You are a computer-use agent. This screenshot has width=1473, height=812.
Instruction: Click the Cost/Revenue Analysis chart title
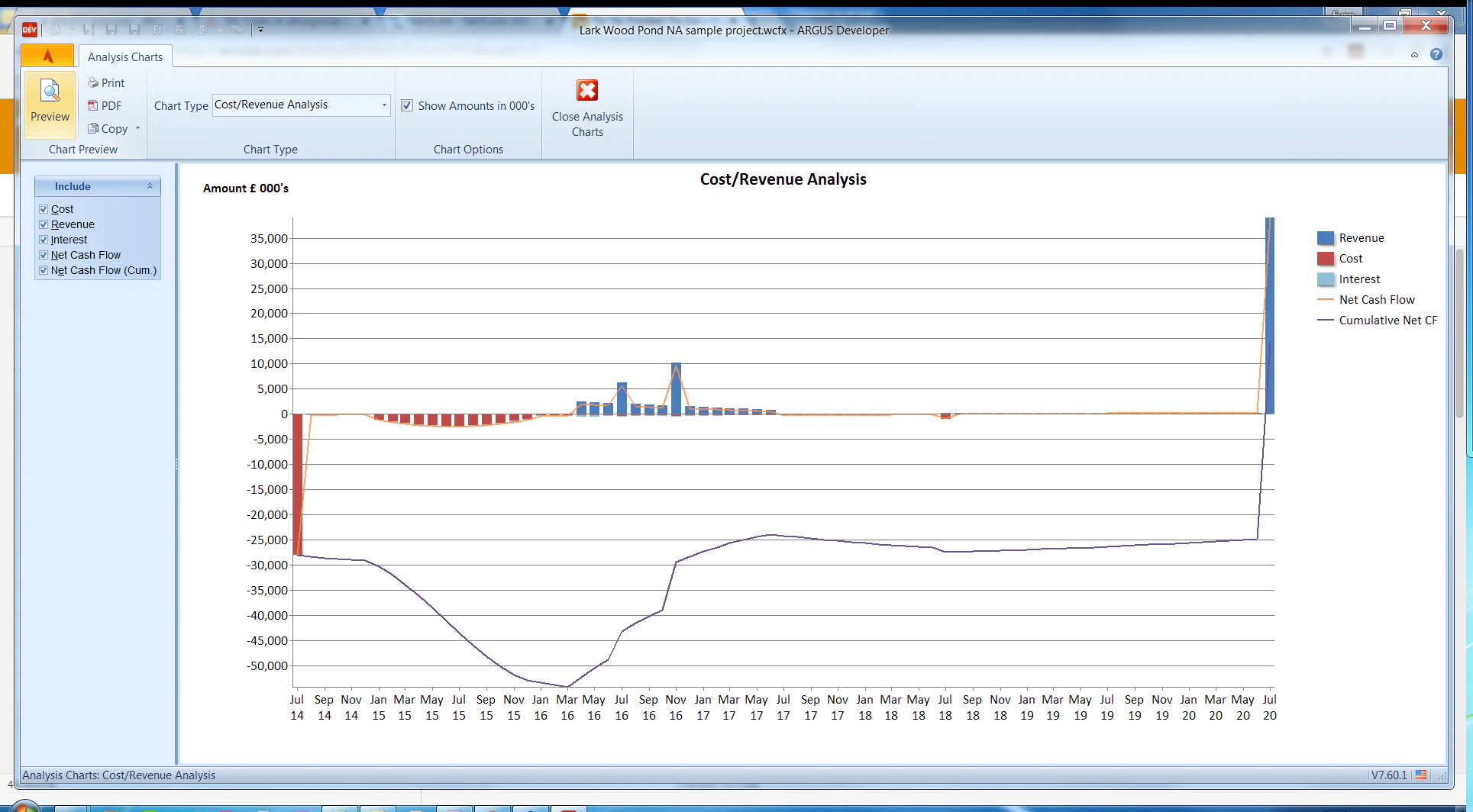783,179
